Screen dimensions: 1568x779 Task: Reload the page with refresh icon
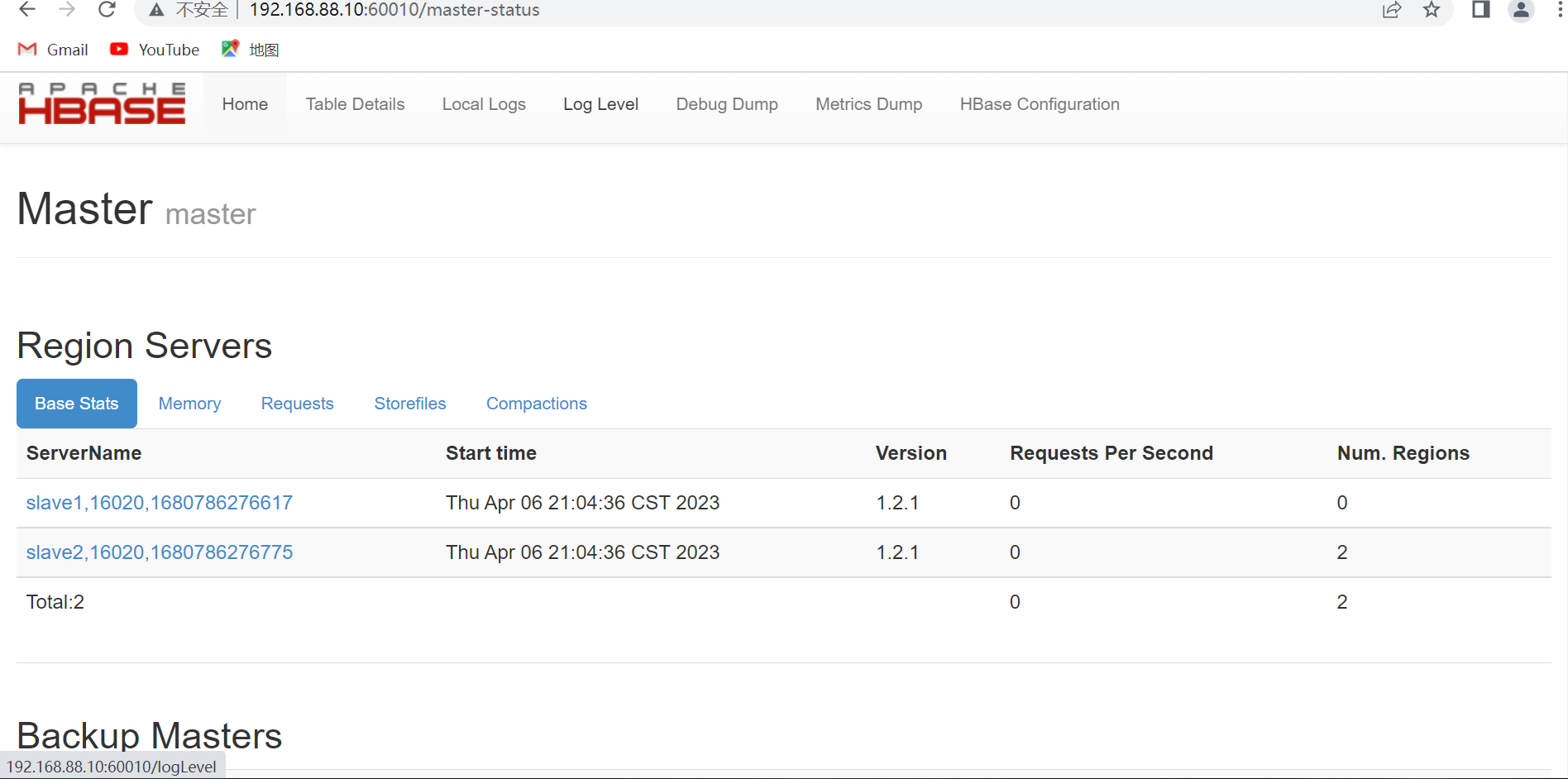click(x=107, y=10)
